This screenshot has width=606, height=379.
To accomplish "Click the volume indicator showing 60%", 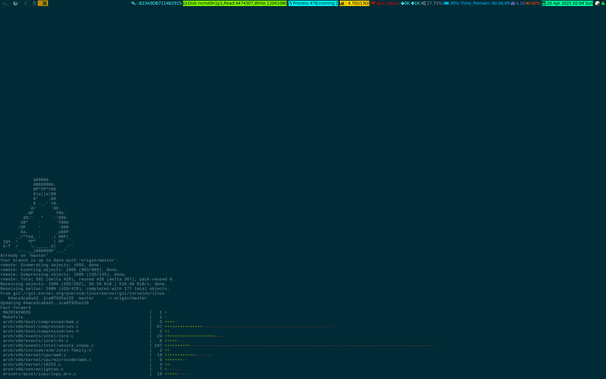I will (533, 3).
